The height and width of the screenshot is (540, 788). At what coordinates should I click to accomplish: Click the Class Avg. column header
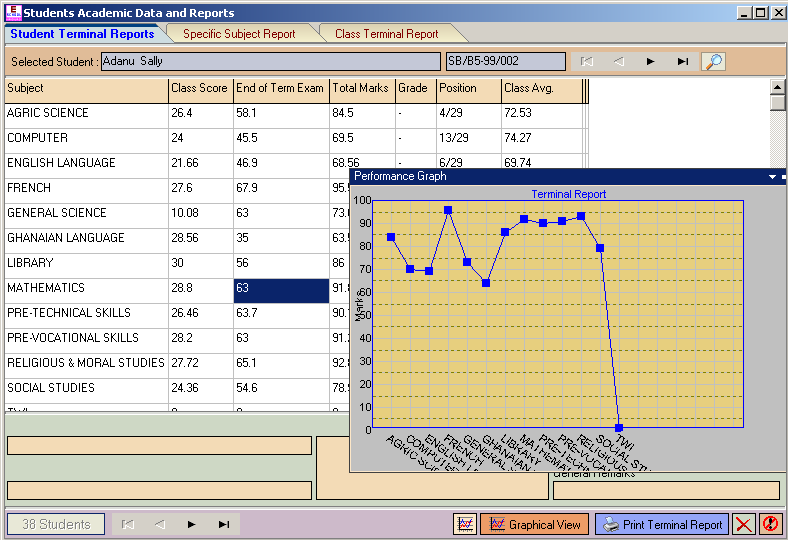[542, 91]
